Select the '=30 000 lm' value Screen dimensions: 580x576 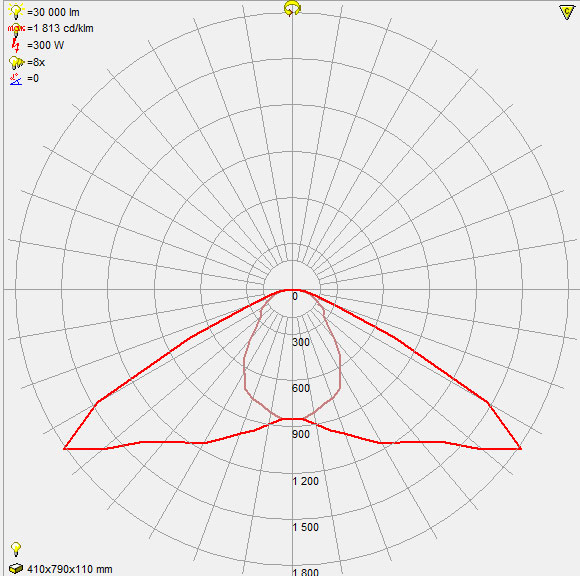[53, 13]
